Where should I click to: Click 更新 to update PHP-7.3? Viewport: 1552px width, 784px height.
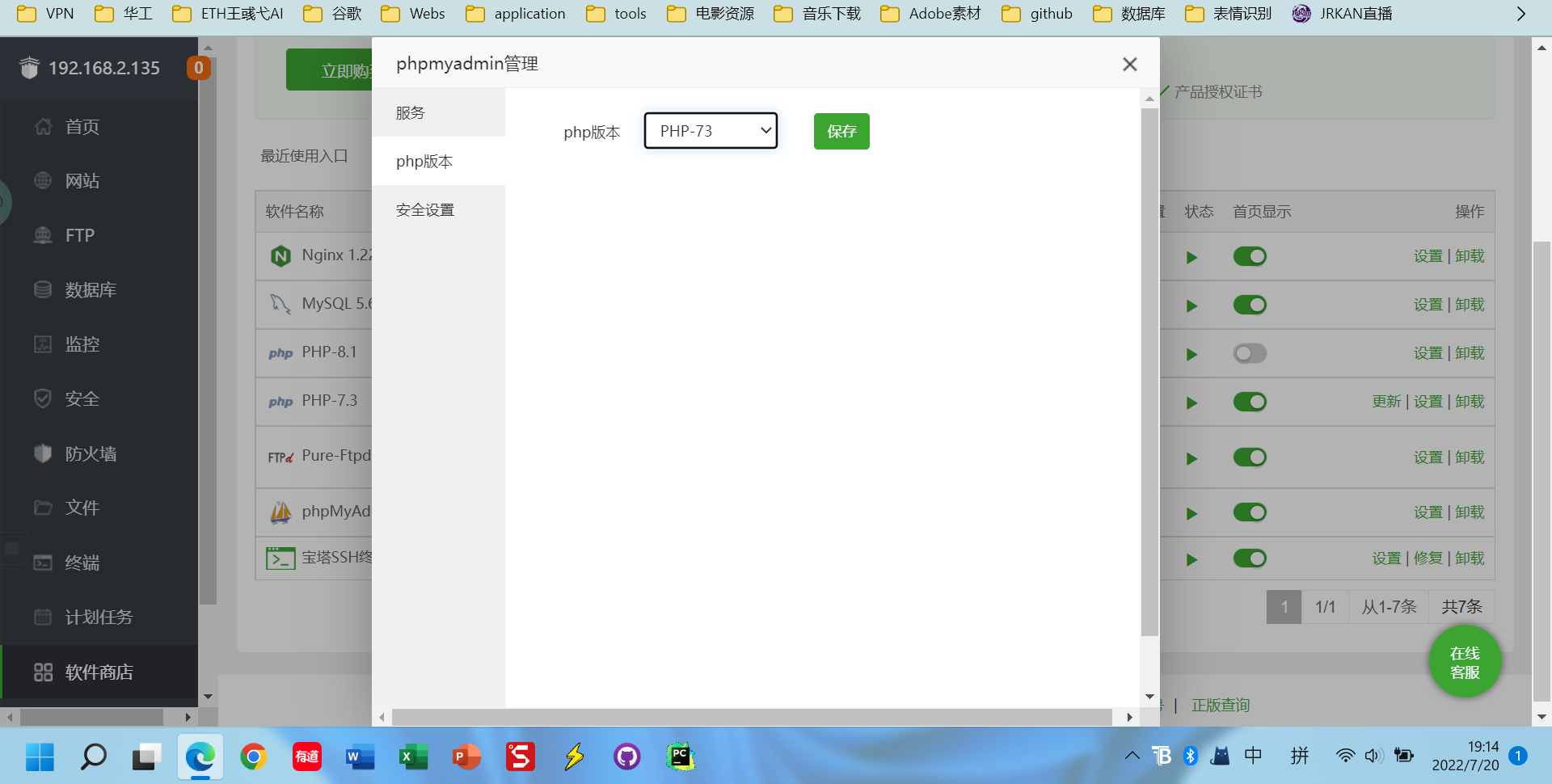(1386, 401)
